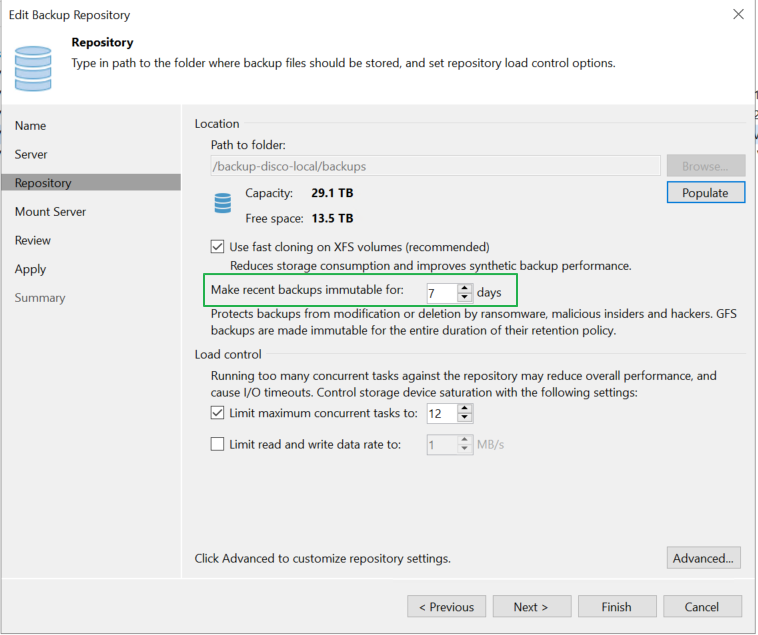Go to the Name step
The width and height of the screenshot is (758, 635).
point(31,126)
